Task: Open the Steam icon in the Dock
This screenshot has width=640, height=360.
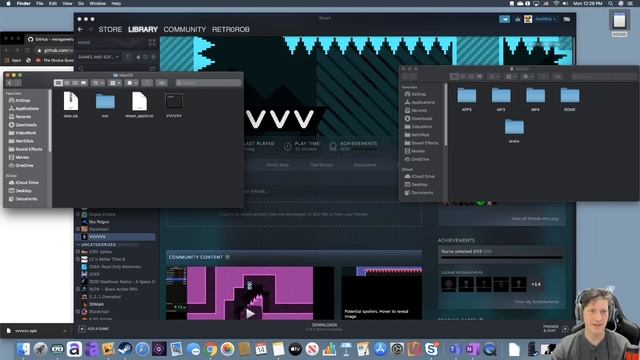Action: (x=125, y=349)
